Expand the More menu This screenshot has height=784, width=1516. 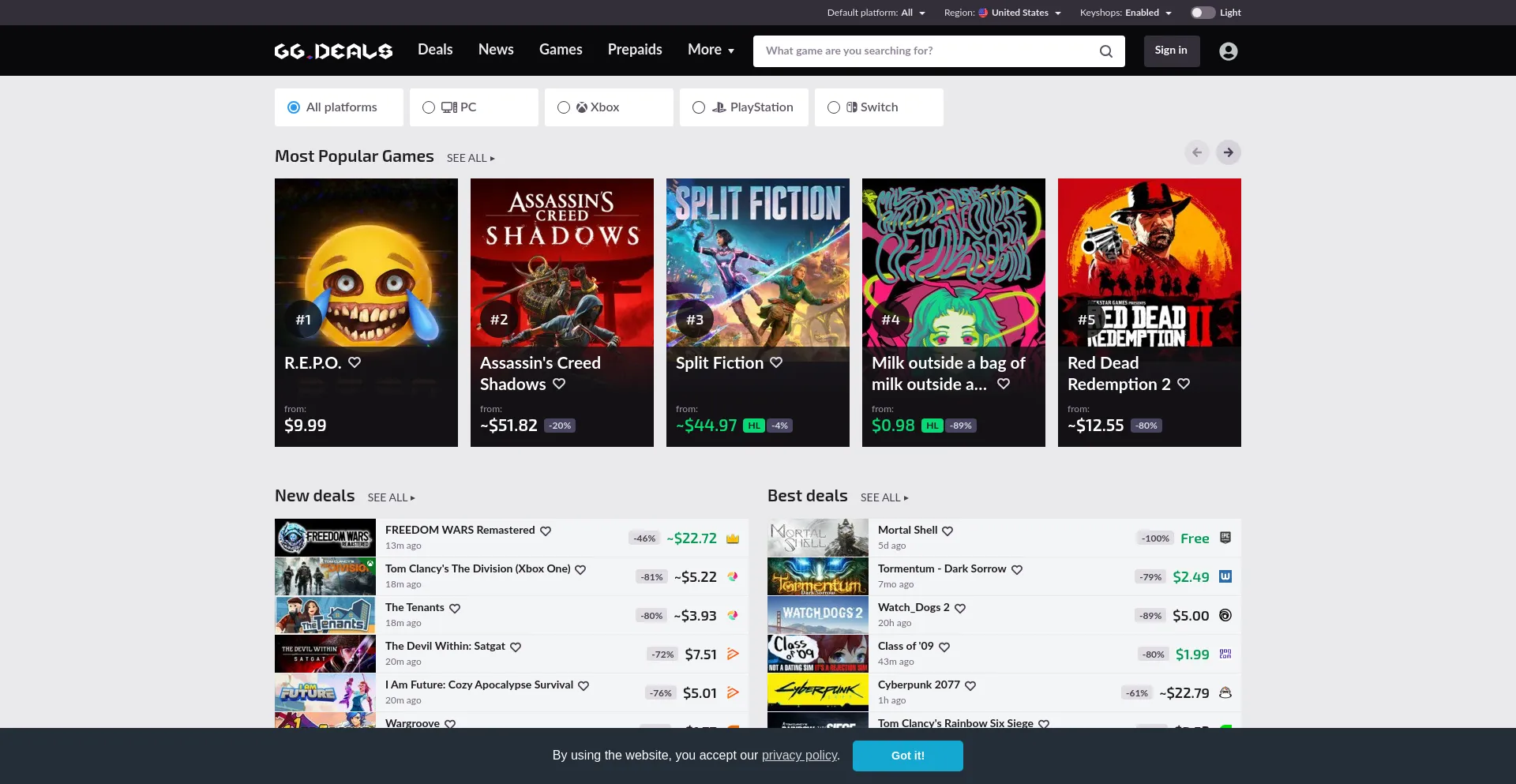pos(711,50)
